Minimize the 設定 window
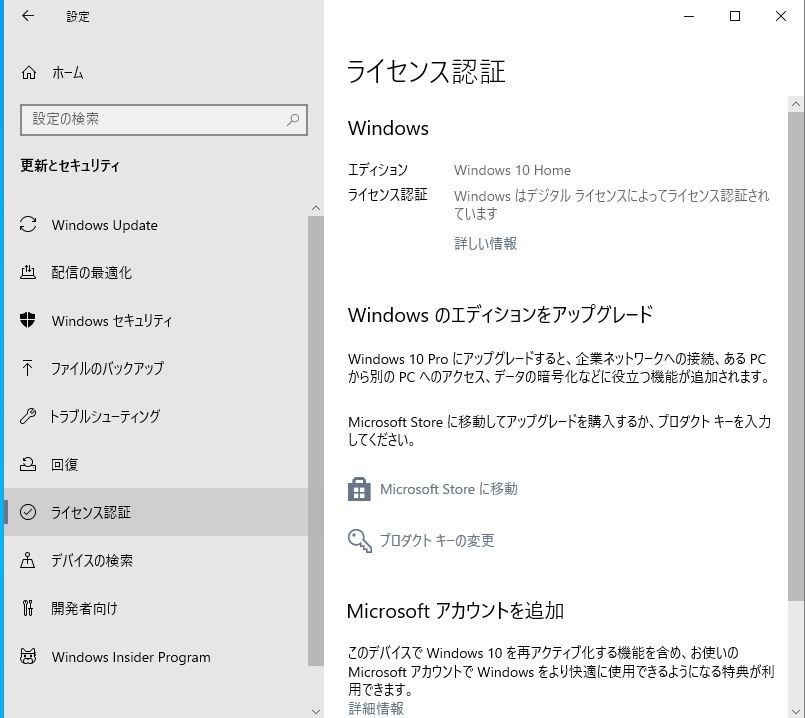The height and width of the screenshot is (718, 805). point(689,16)
